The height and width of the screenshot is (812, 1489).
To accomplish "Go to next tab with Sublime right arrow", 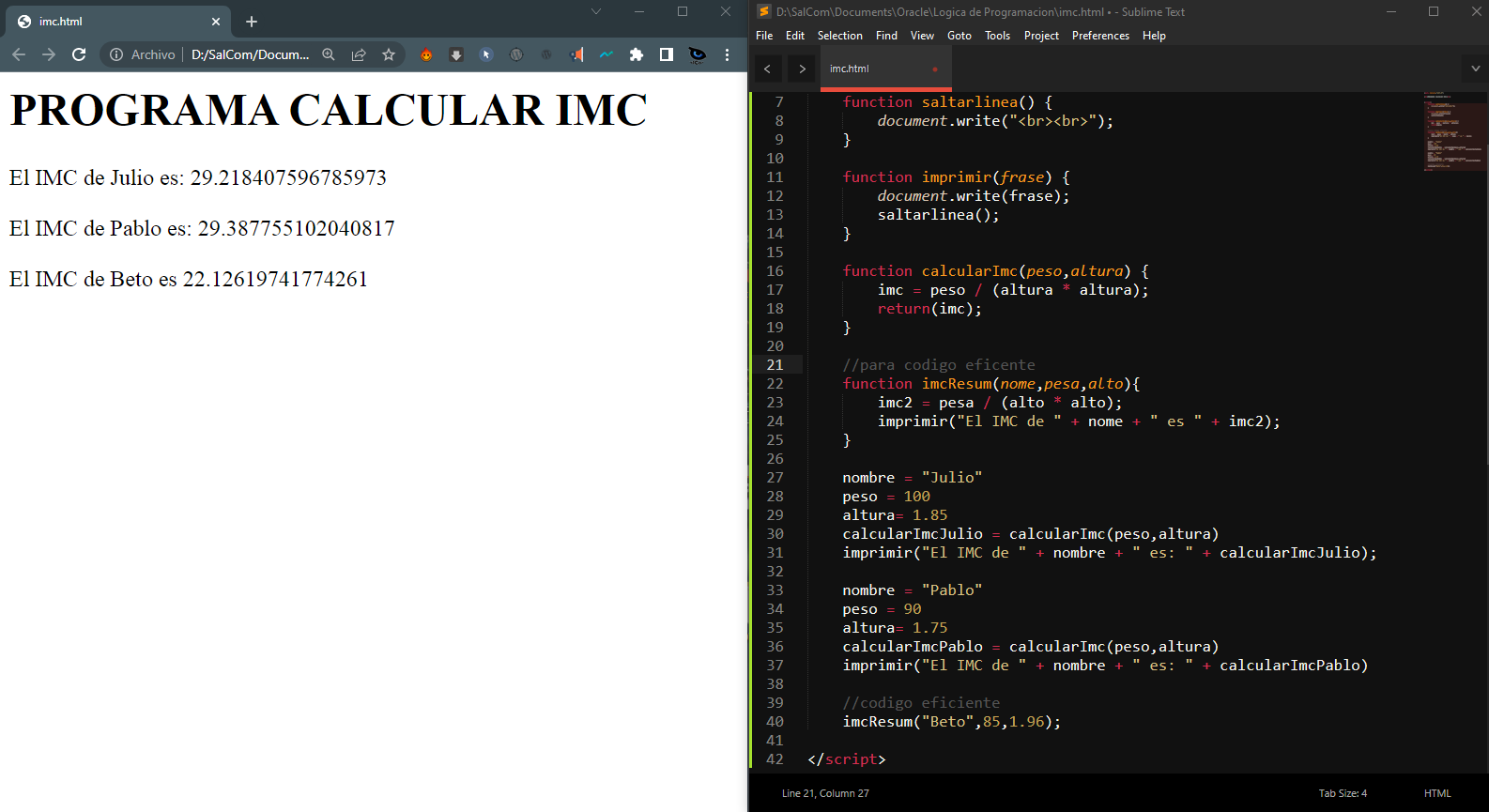I will 802,69.
